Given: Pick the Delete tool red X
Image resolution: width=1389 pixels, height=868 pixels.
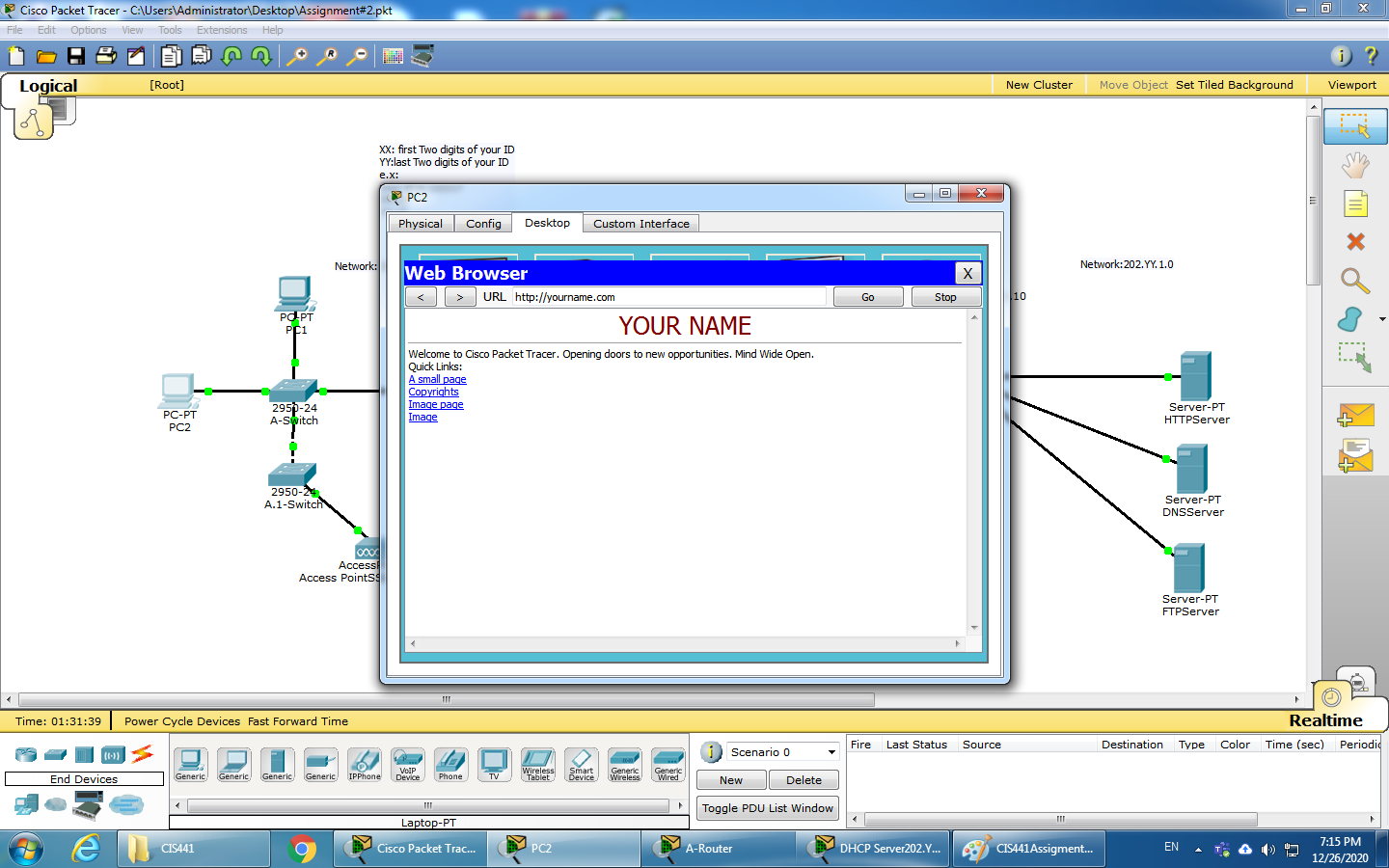Looking at the screenshot, I should (1355, 242).
